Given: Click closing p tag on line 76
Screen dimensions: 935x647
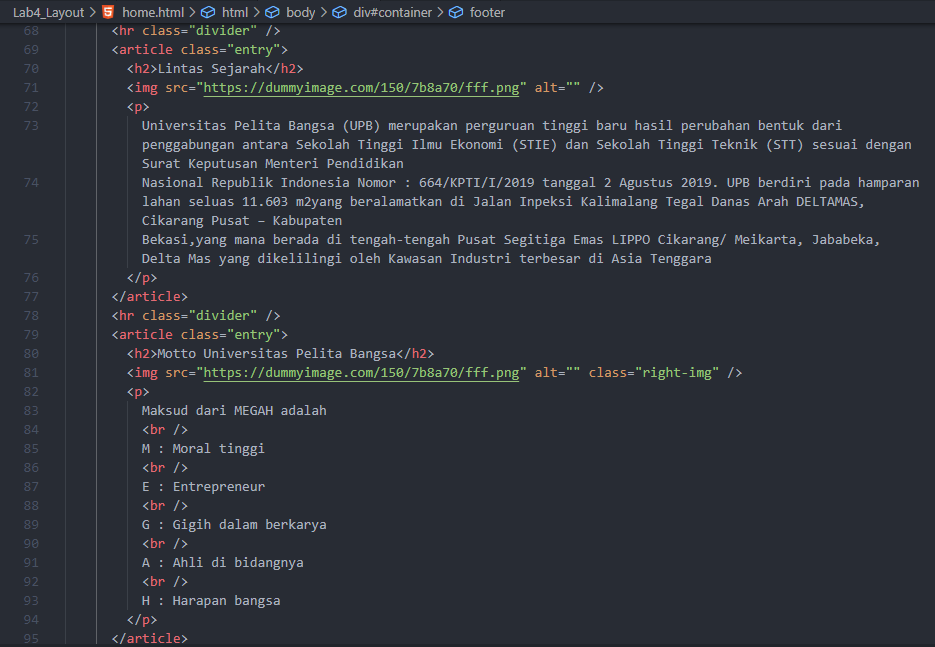Looking at the screenshot, I should point(141,278).
